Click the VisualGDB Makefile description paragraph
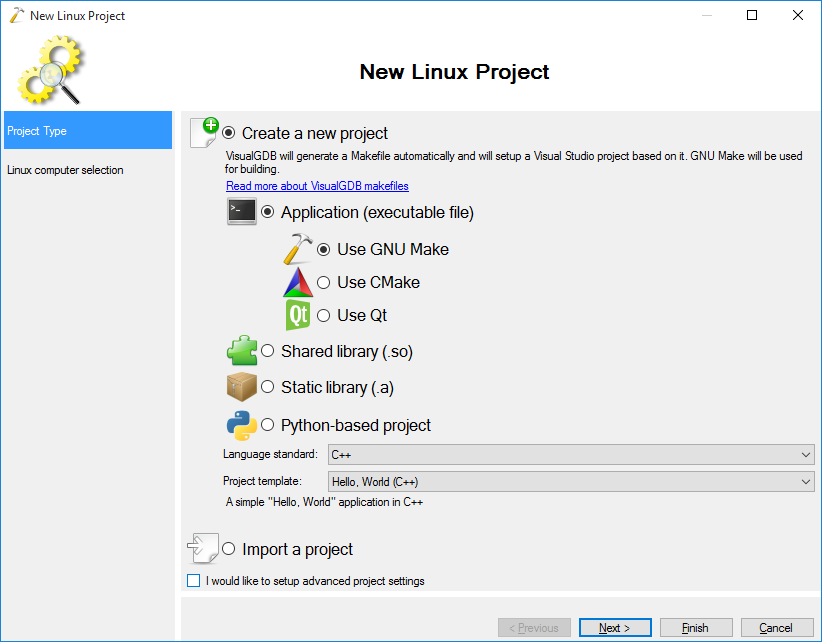 514,162
